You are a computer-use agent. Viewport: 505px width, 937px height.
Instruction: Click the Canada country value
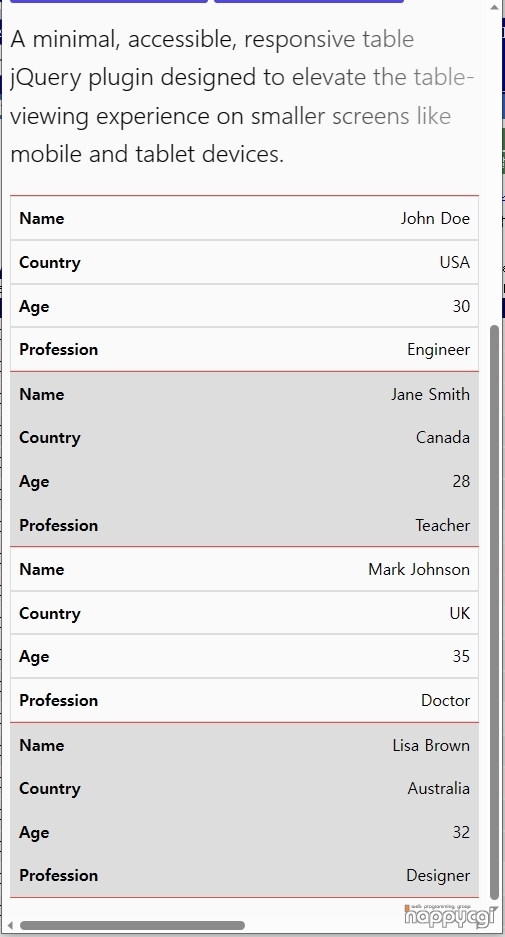coord(443,437)
